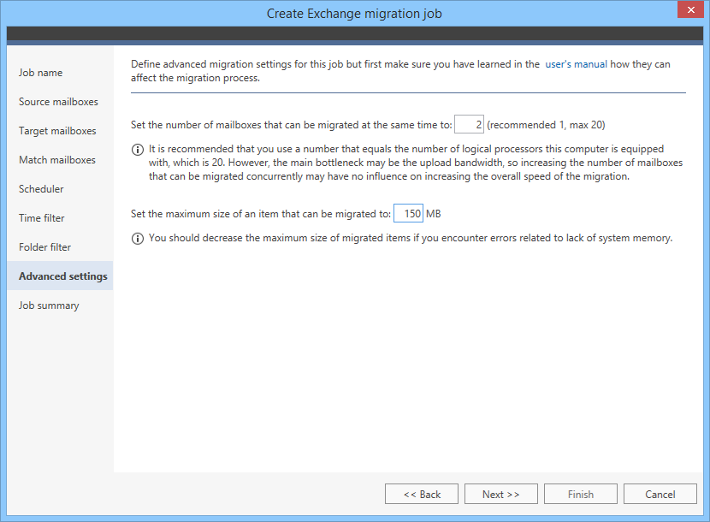Close the Create Exchange migration job window

[691, 10]
